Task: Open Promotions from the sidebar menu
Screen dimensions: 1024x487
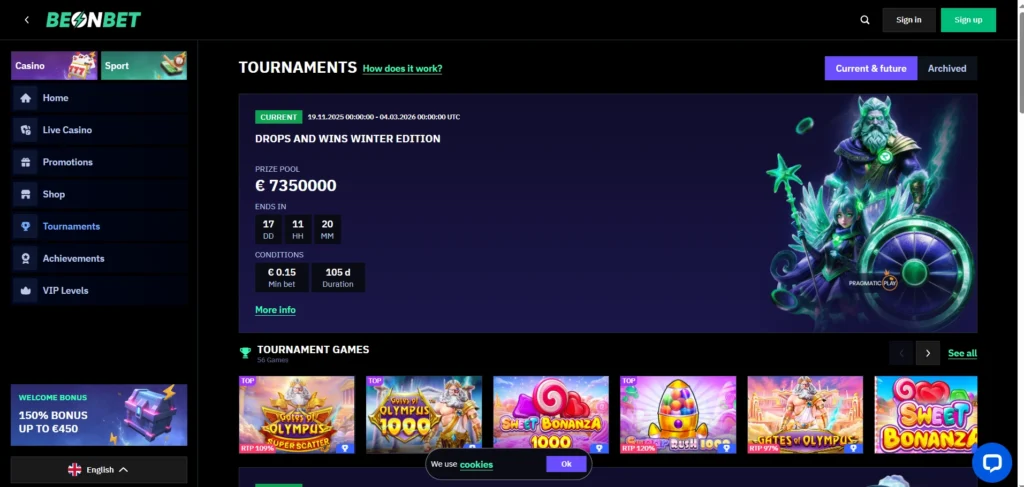Action: (x=67, y=162)
